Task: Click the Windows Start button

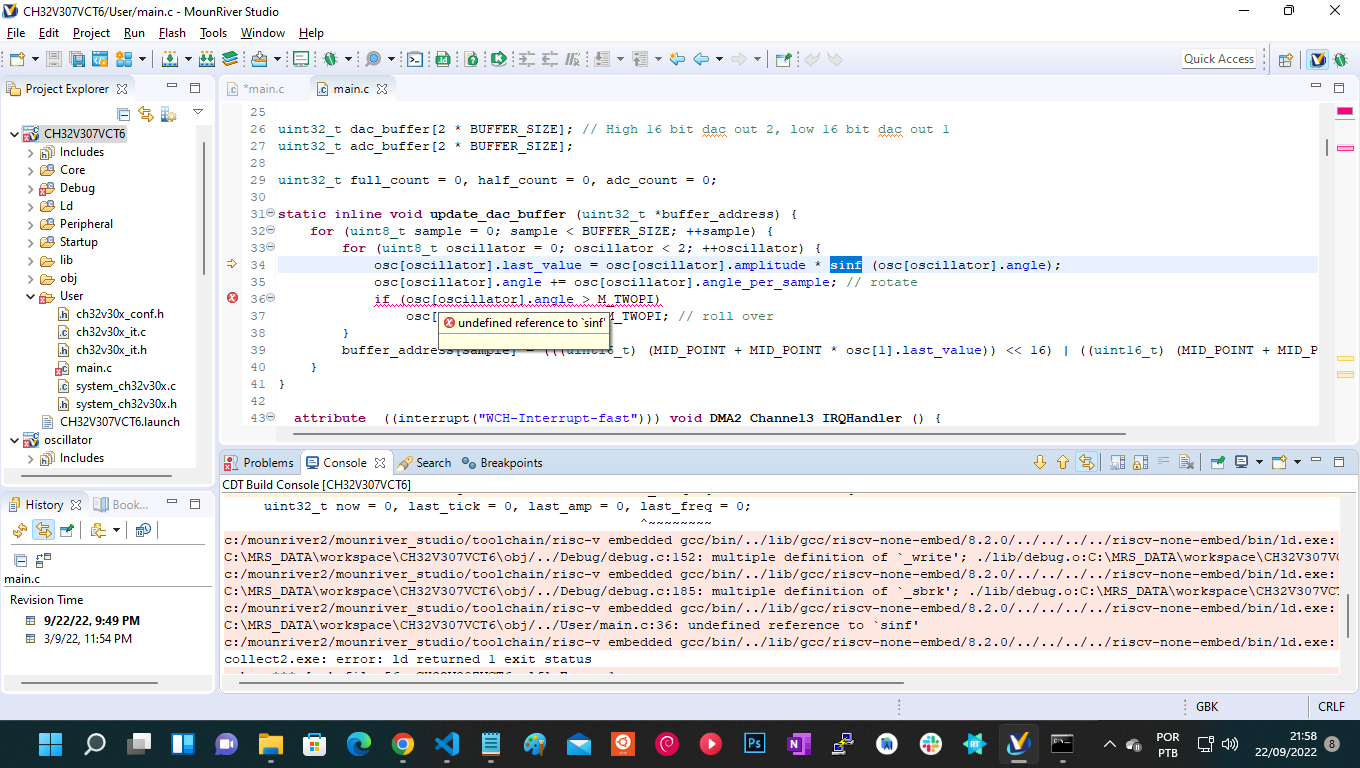Action: coord(51,744)
